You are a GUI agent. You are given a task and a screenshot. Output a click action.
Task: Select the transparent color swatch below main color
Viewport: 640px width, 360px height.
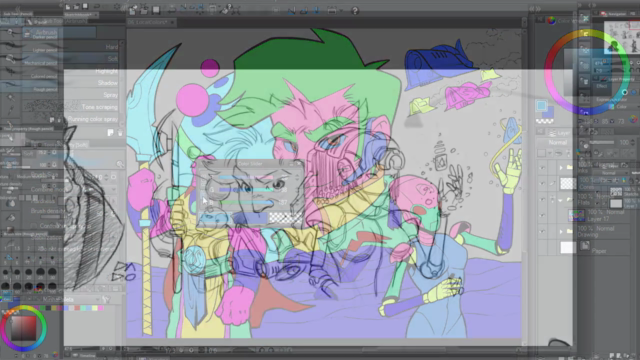(x=544, y=121)
